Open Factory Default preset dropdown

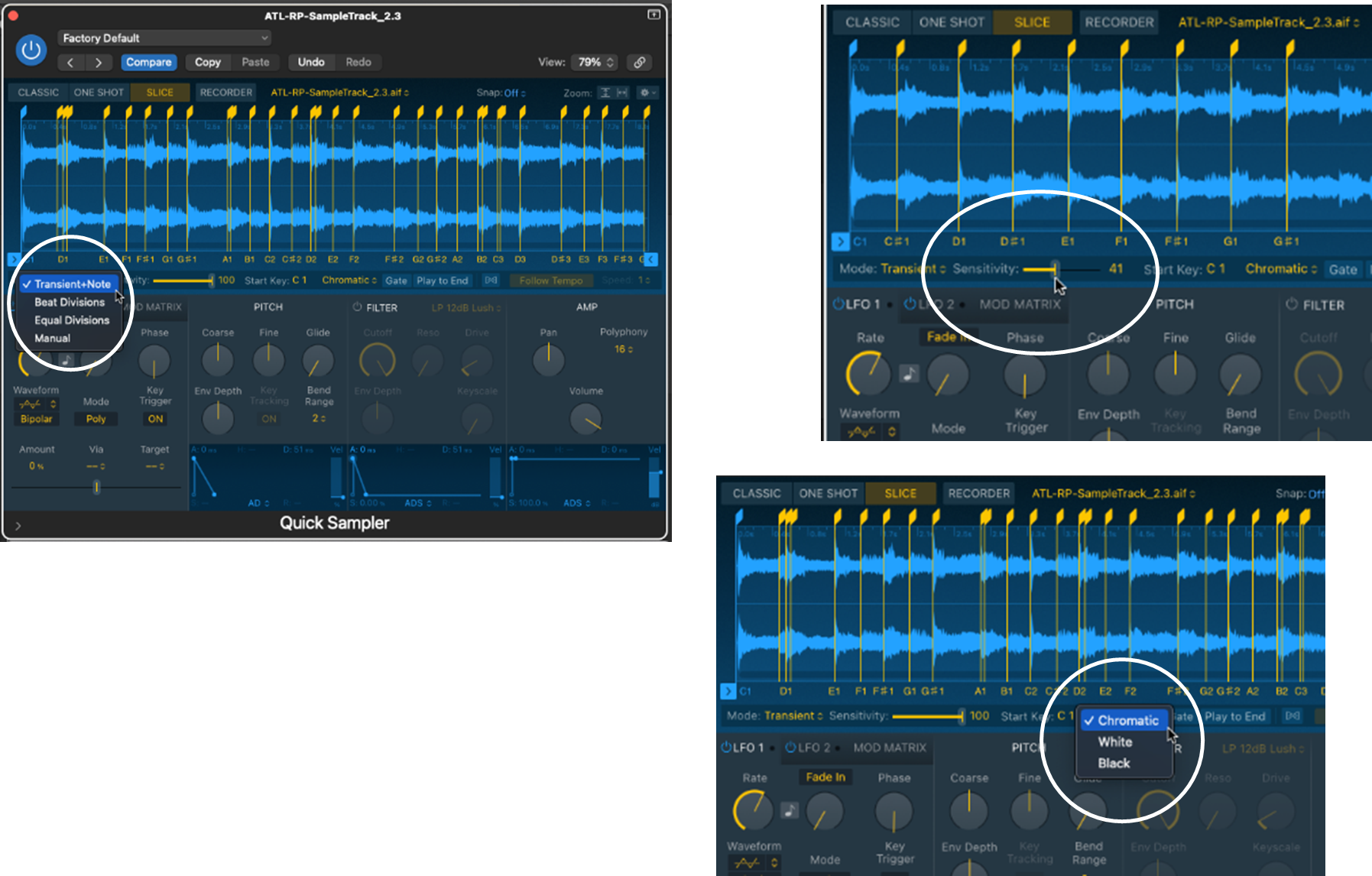tap(165, 38)
